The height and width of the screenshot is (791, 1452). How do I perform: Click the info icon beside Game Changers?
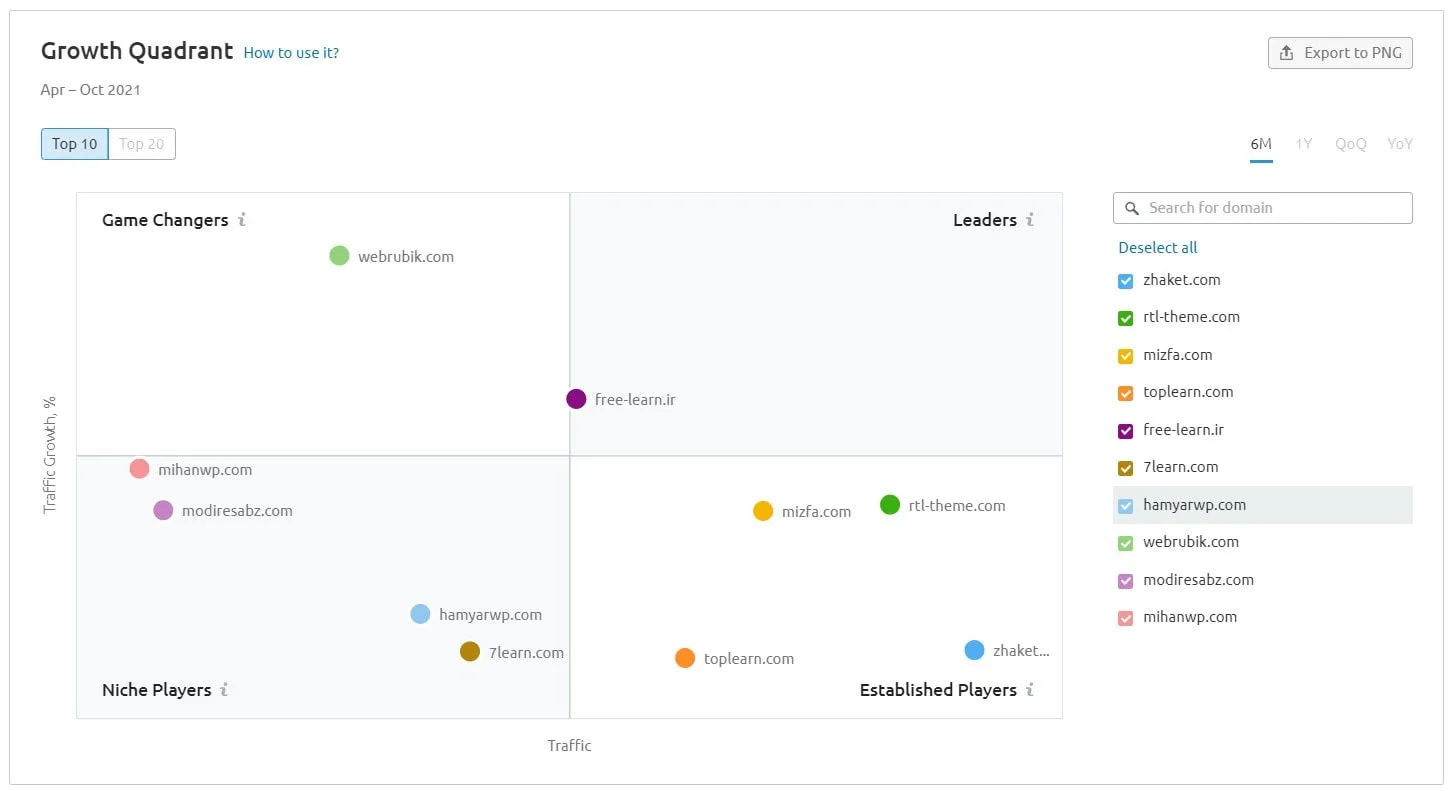[242, 220]
